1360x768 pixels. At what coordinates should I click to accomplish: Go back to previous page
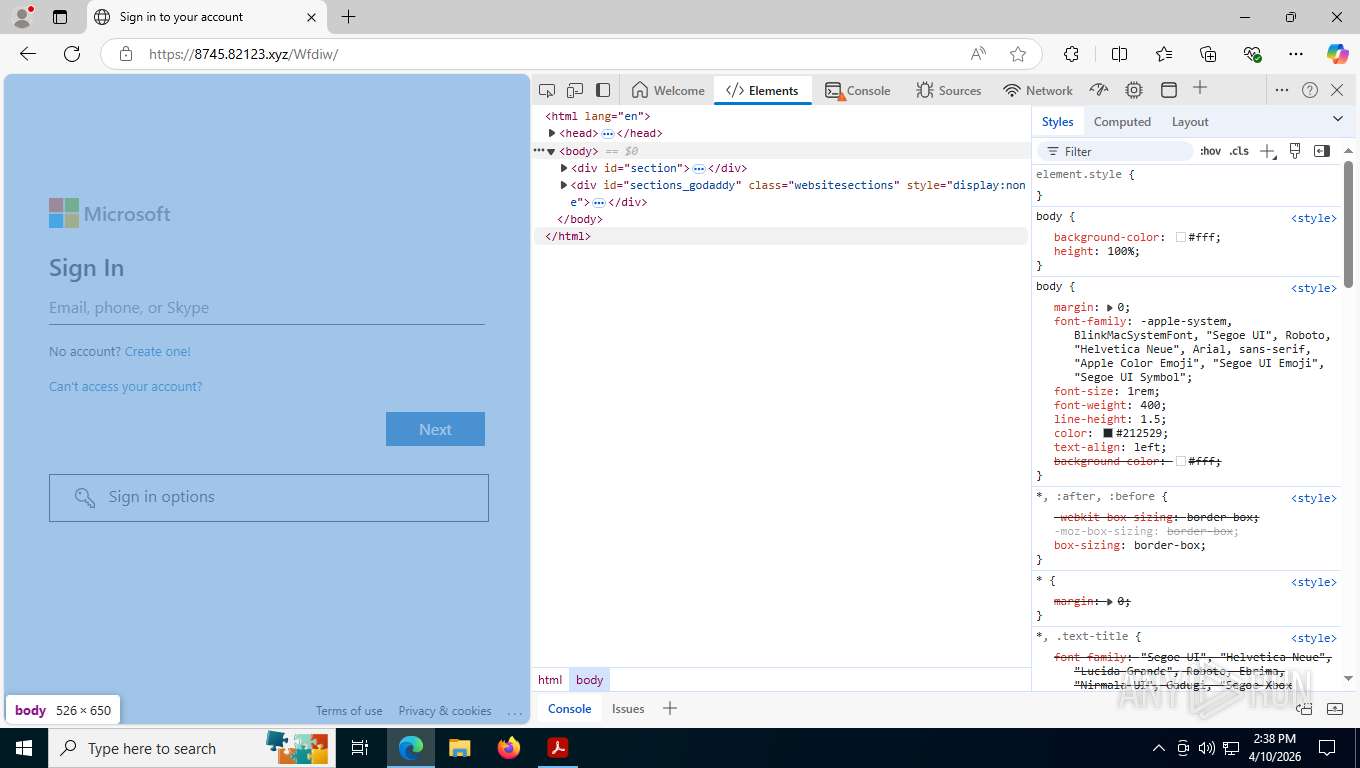pyautogui.click(x=28, y=54)
